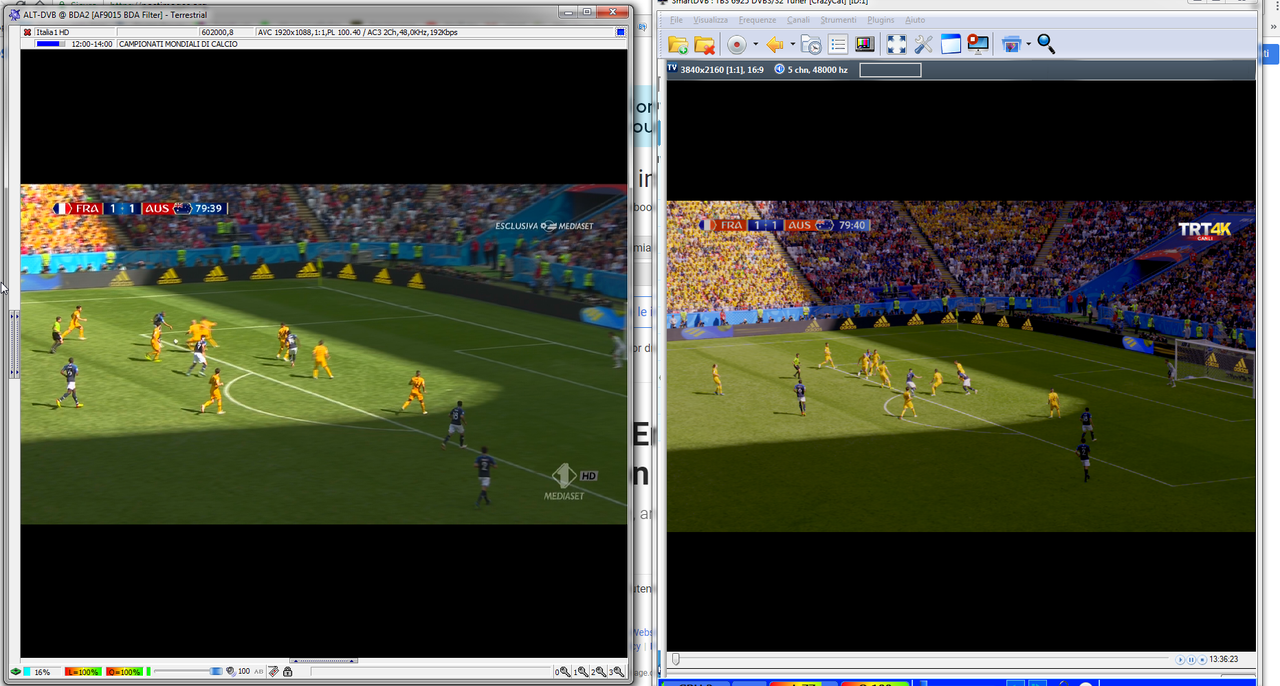
Task: Click the folder with red X icon
Action: point(705,44)
